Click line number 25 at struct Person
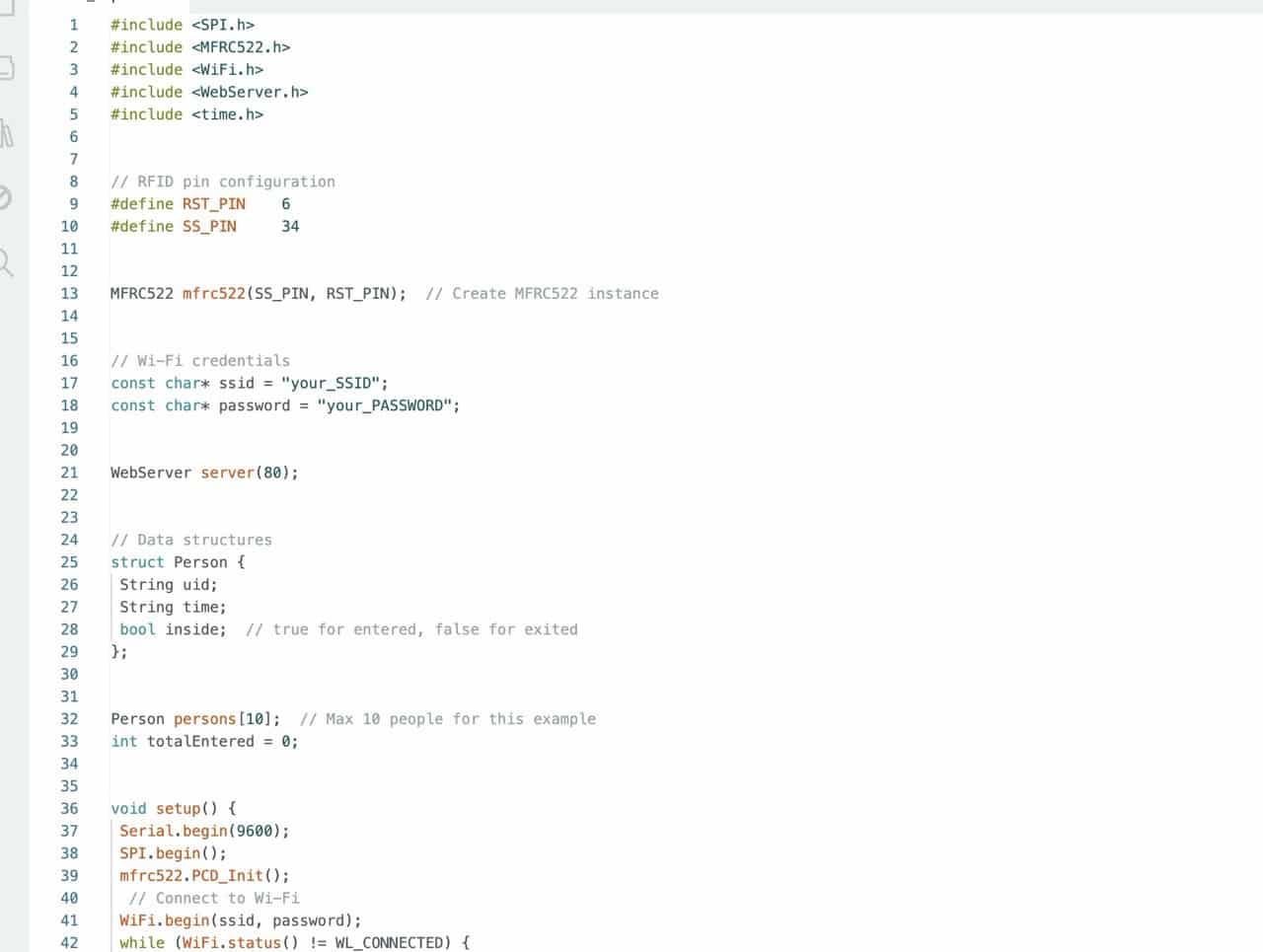 69,562
